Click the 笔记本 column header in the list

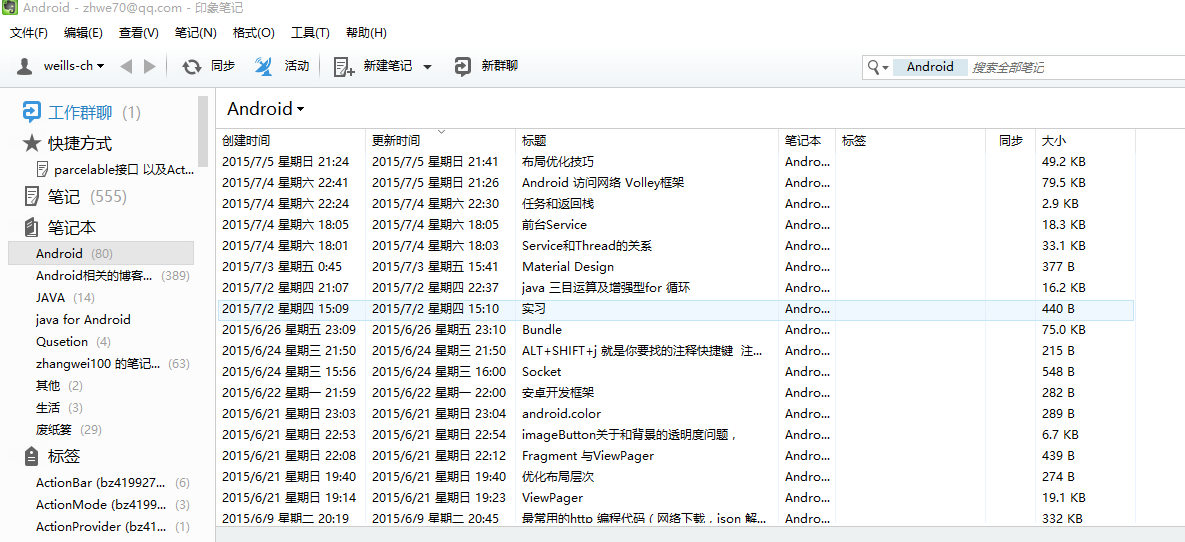806,141
